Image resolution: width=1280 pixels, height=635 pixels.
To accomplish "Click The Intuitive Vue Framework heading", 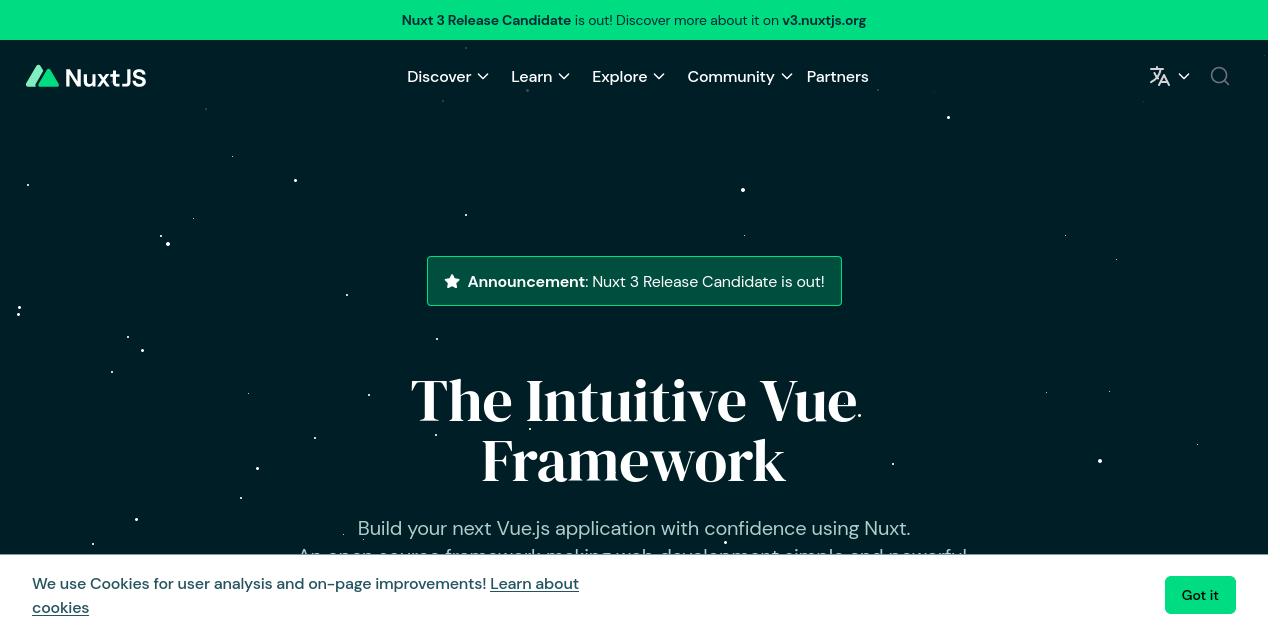I will click(634, 430).
